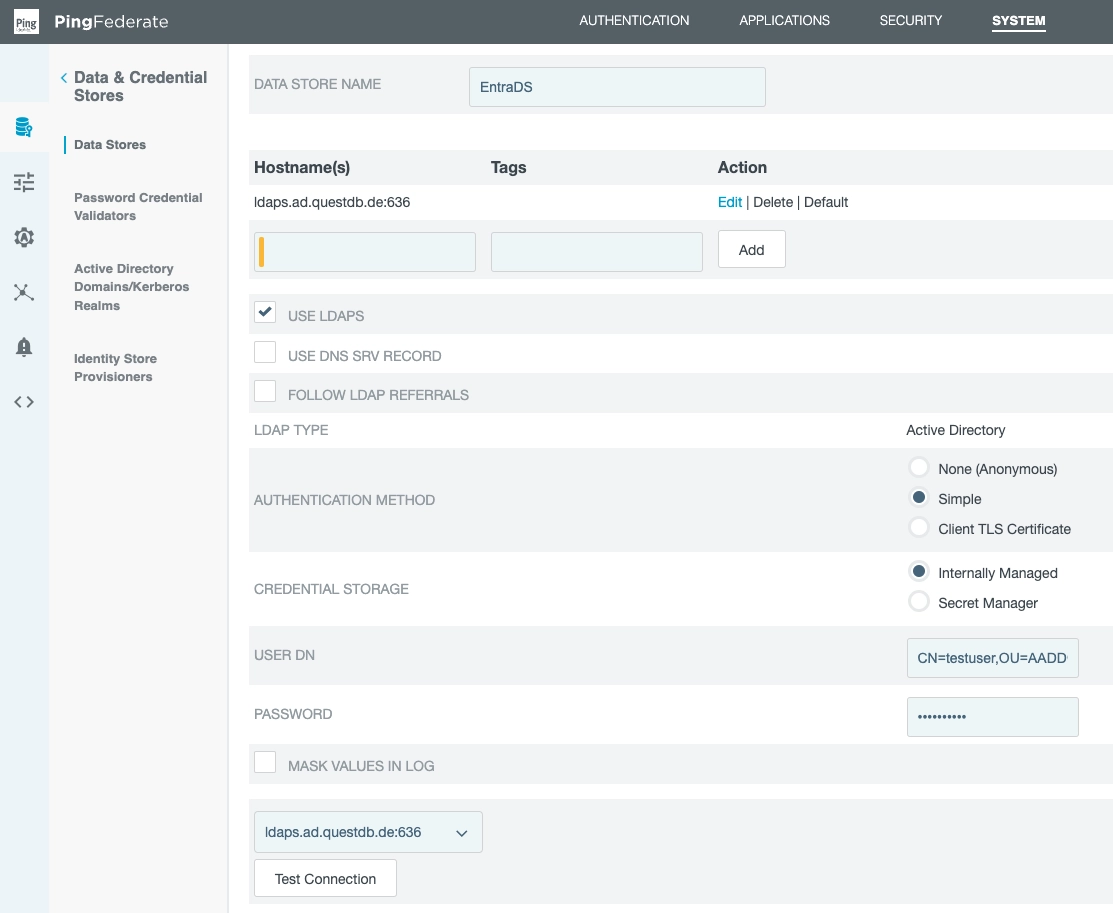Enable FOLLOW LDAP REFERRALS
This screenshot has height=913, width=1113.
[x=265, y=390]
